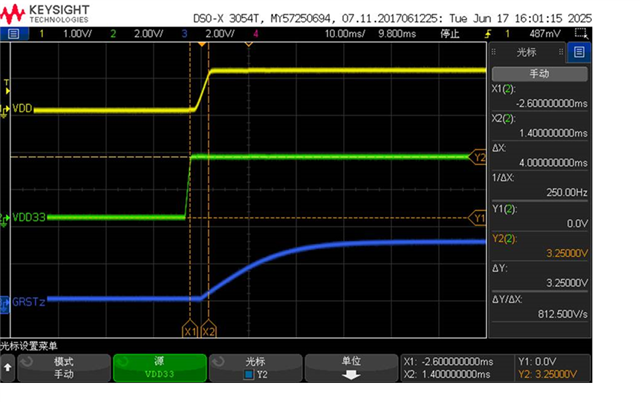Click the 光标 sidebar panel title
The image size is (640, 402).
click(x=526, y=52)
